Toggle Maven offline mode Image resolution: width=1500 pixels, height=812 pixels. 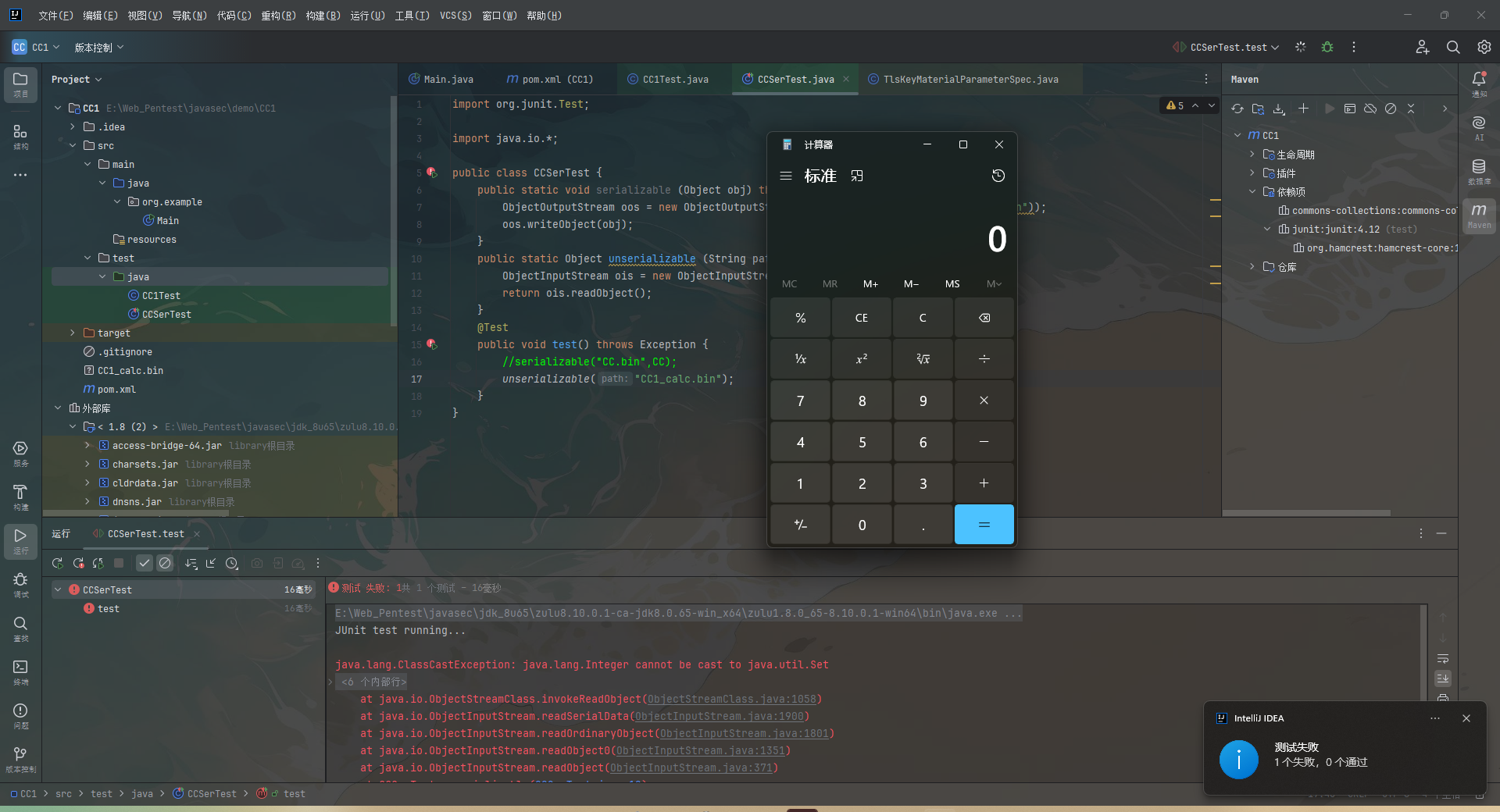[x=1370, y=109]
